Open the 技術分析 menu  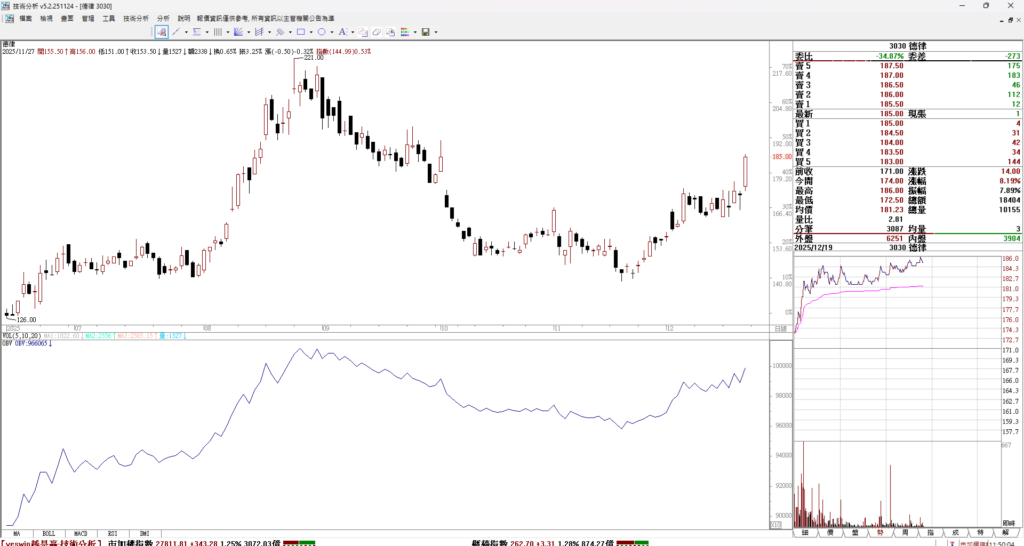pyautogui.click(x=136, y=18)
